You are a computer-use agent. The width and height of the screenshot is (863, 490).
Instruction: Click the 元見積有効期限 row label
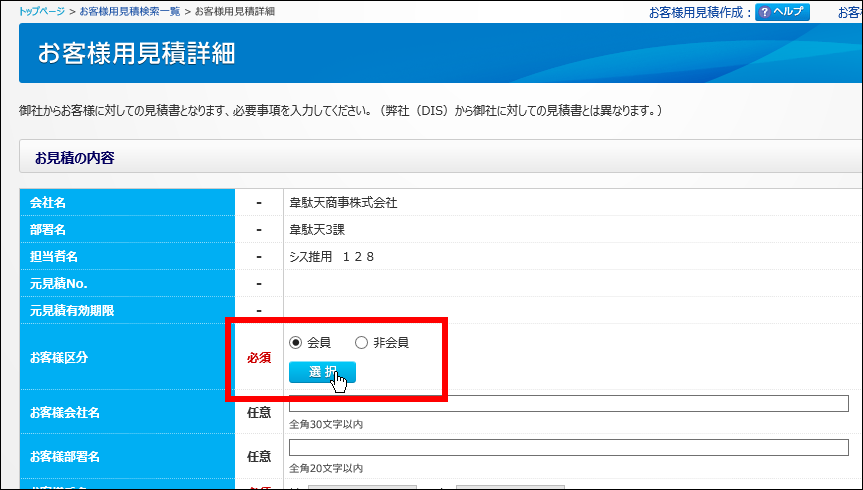72,311
